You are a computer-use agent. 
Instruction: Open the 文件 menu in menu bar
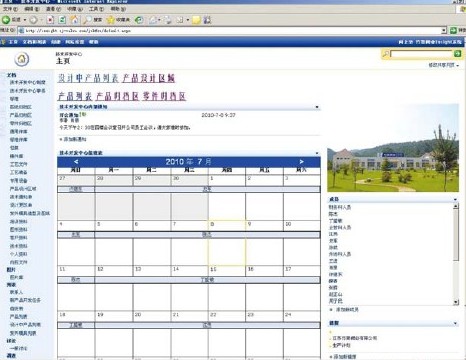pyautogui.click(x=10, y=9)
